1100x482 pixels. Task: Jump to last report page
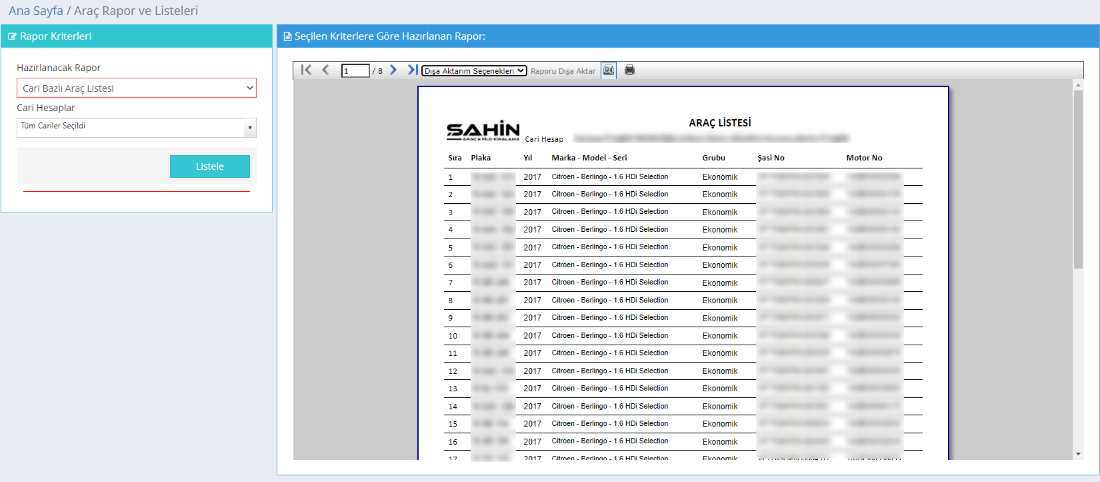point(412,69)
